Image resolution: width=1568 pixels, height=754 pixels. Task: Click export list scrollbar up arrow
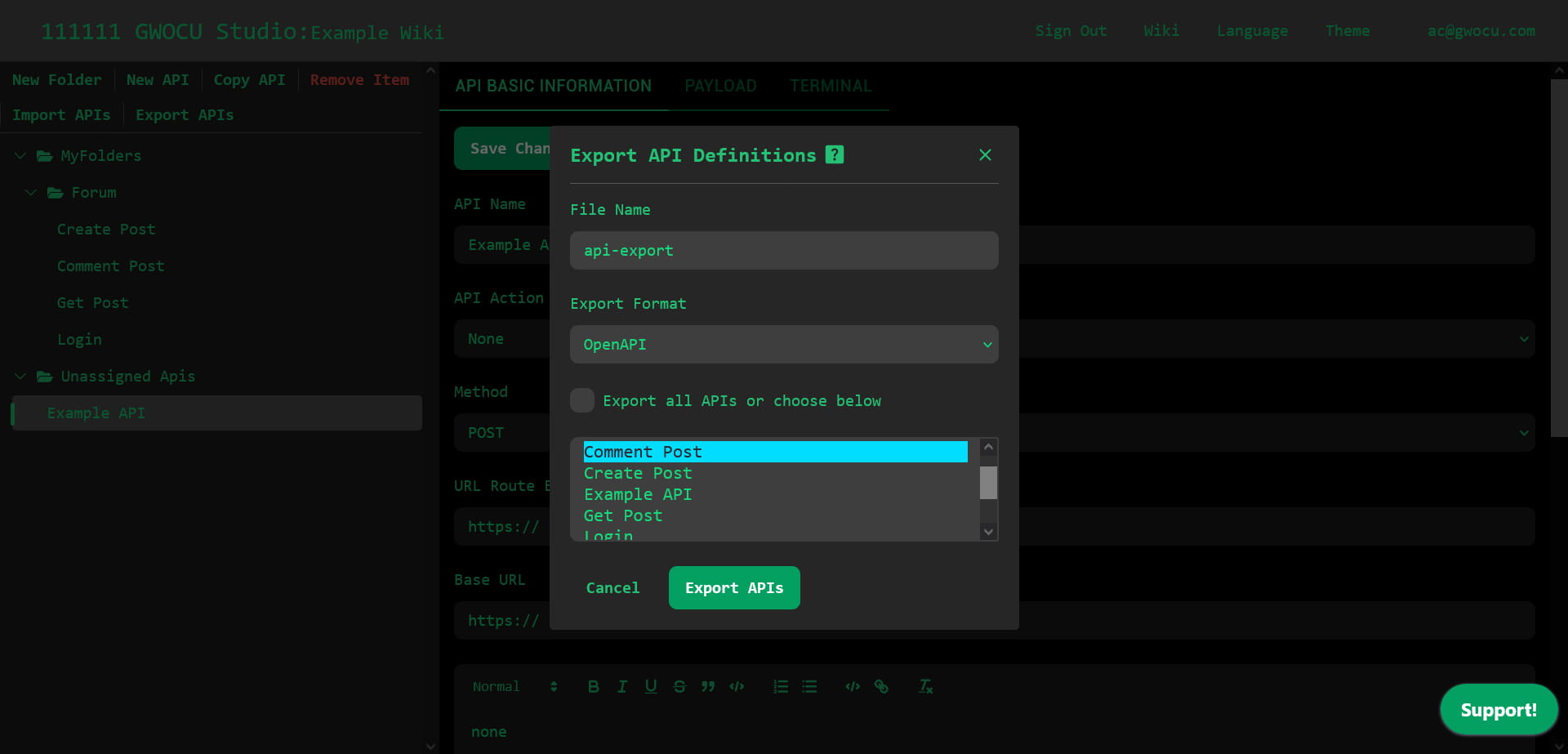click(x=988, y=447)
